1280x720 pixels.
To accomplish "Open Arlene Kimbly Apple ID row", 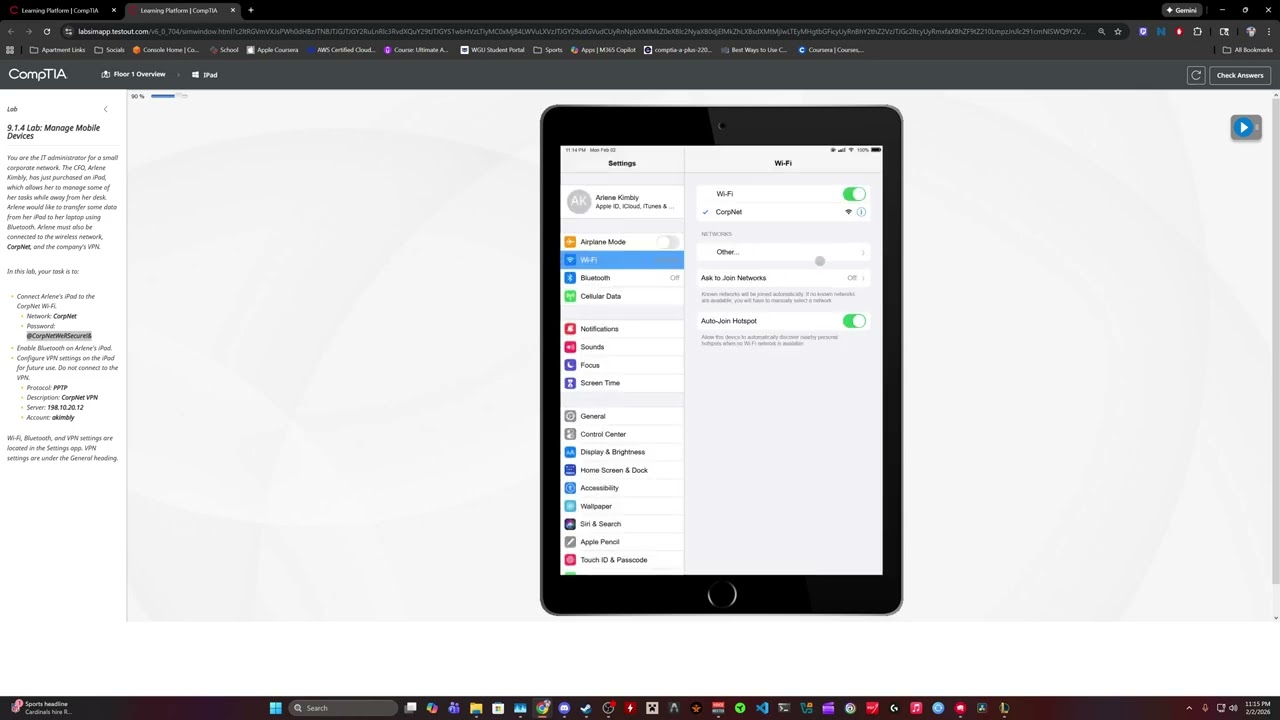I will [x=622, y=201].
